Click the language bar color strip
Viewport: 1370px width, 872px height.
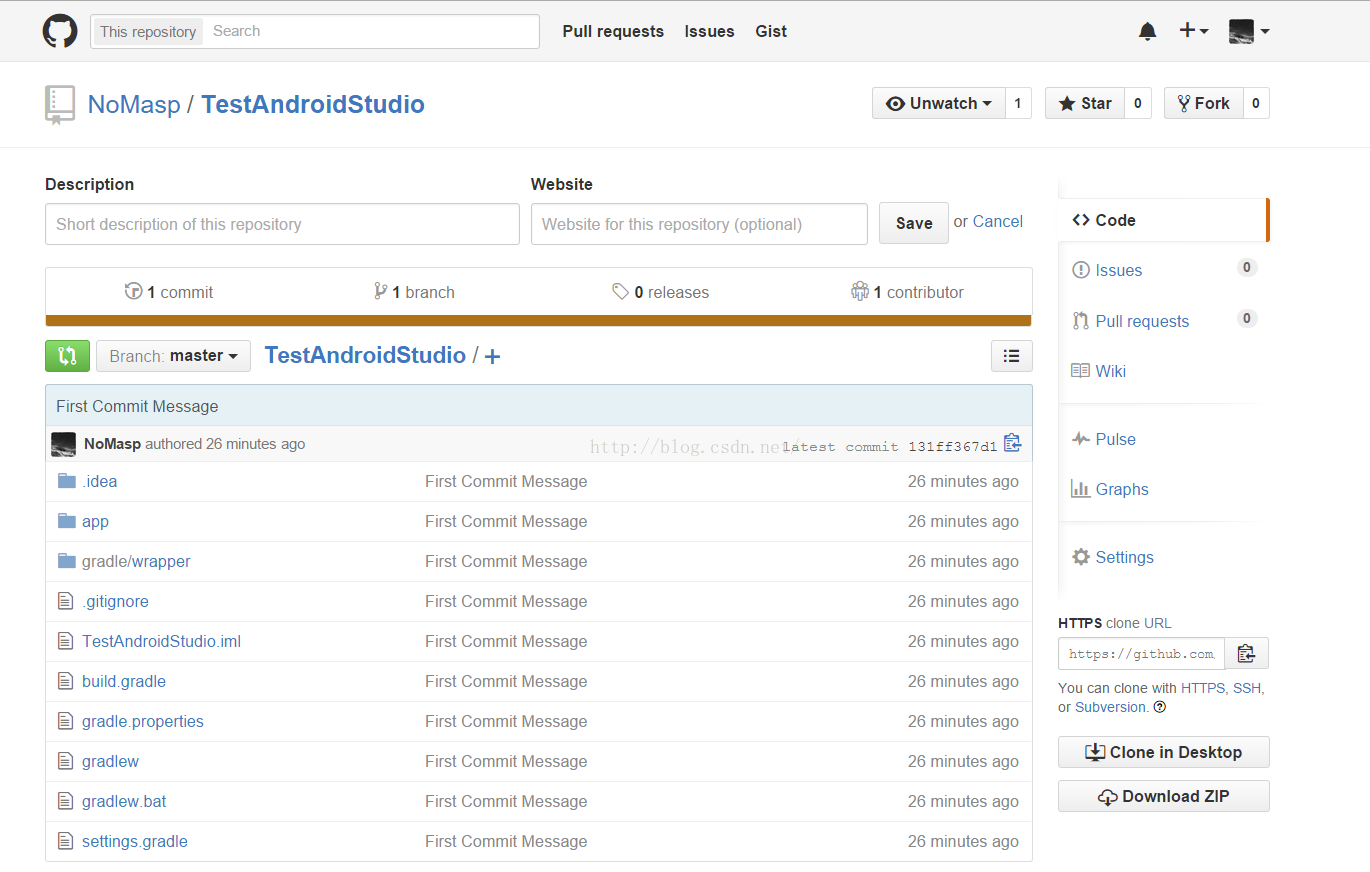(538, 320)
